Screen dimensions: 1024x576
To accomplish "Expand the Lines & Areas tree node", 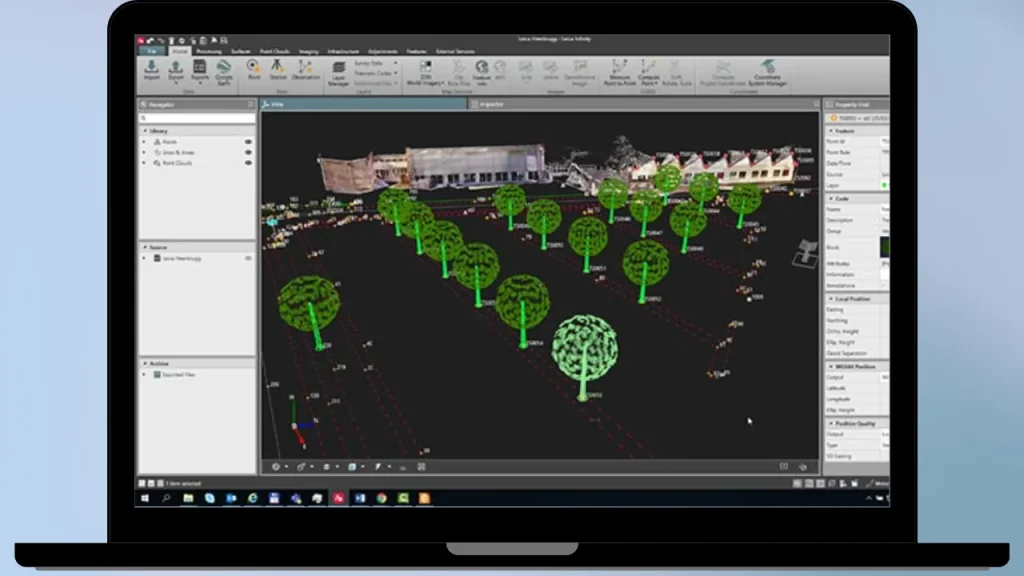I will (144, 152).
